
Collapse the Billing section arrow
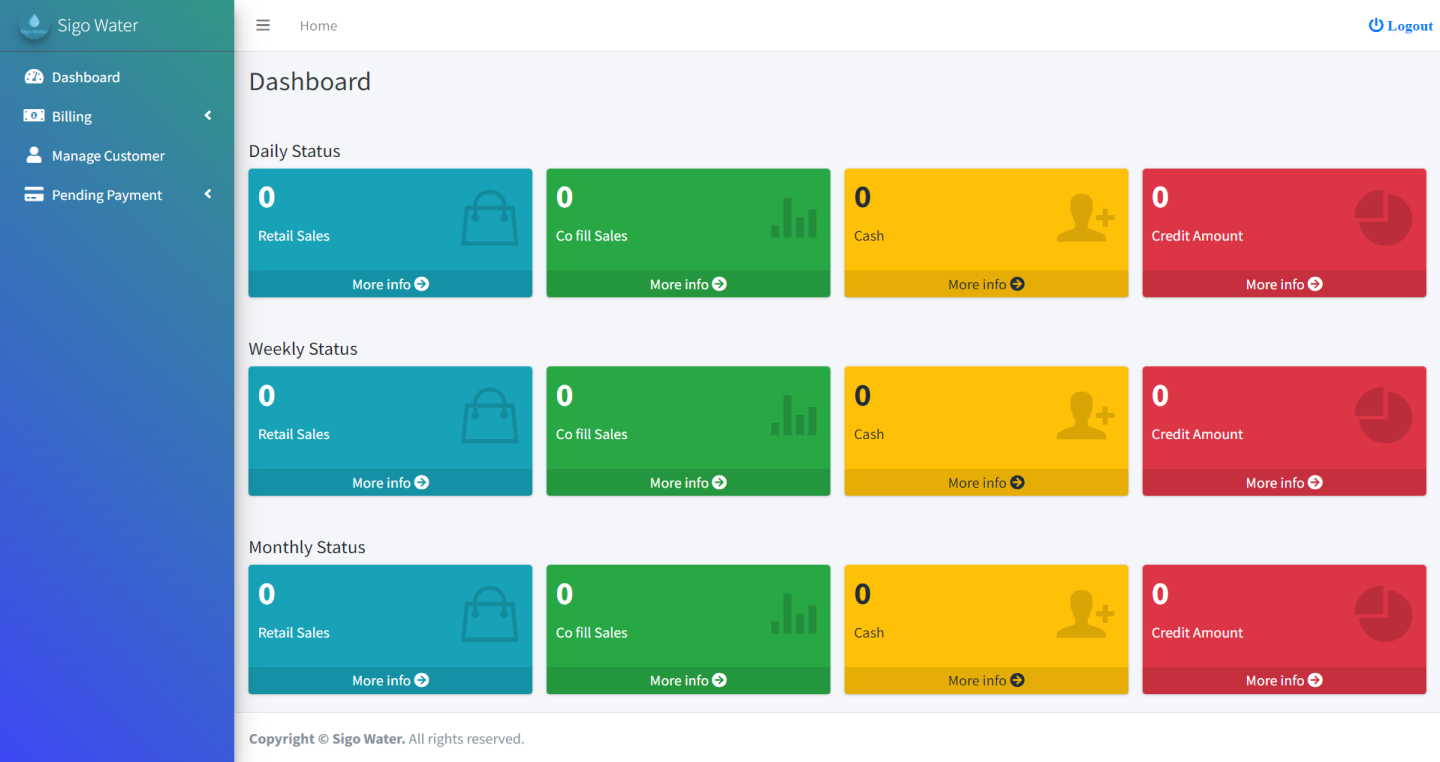tap(208, 115)
